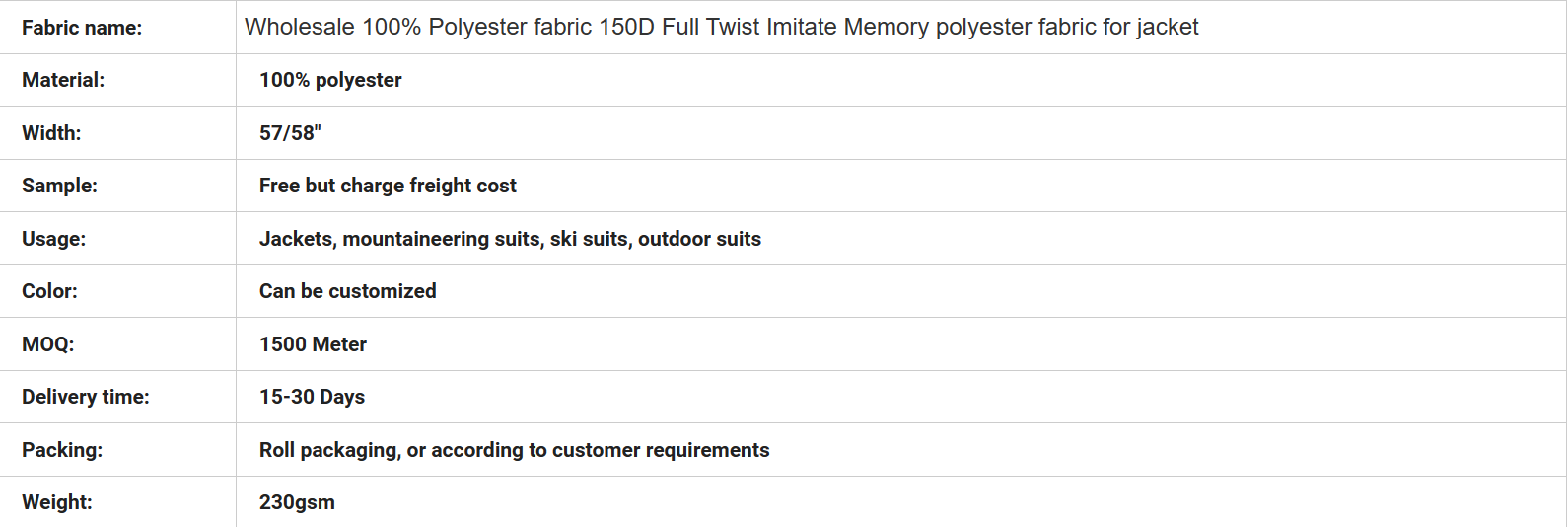Image resolution: width=1568 pixels, height=527 pixels.
Task: Click the 'Width:' row label
Action: pos(51,133)
